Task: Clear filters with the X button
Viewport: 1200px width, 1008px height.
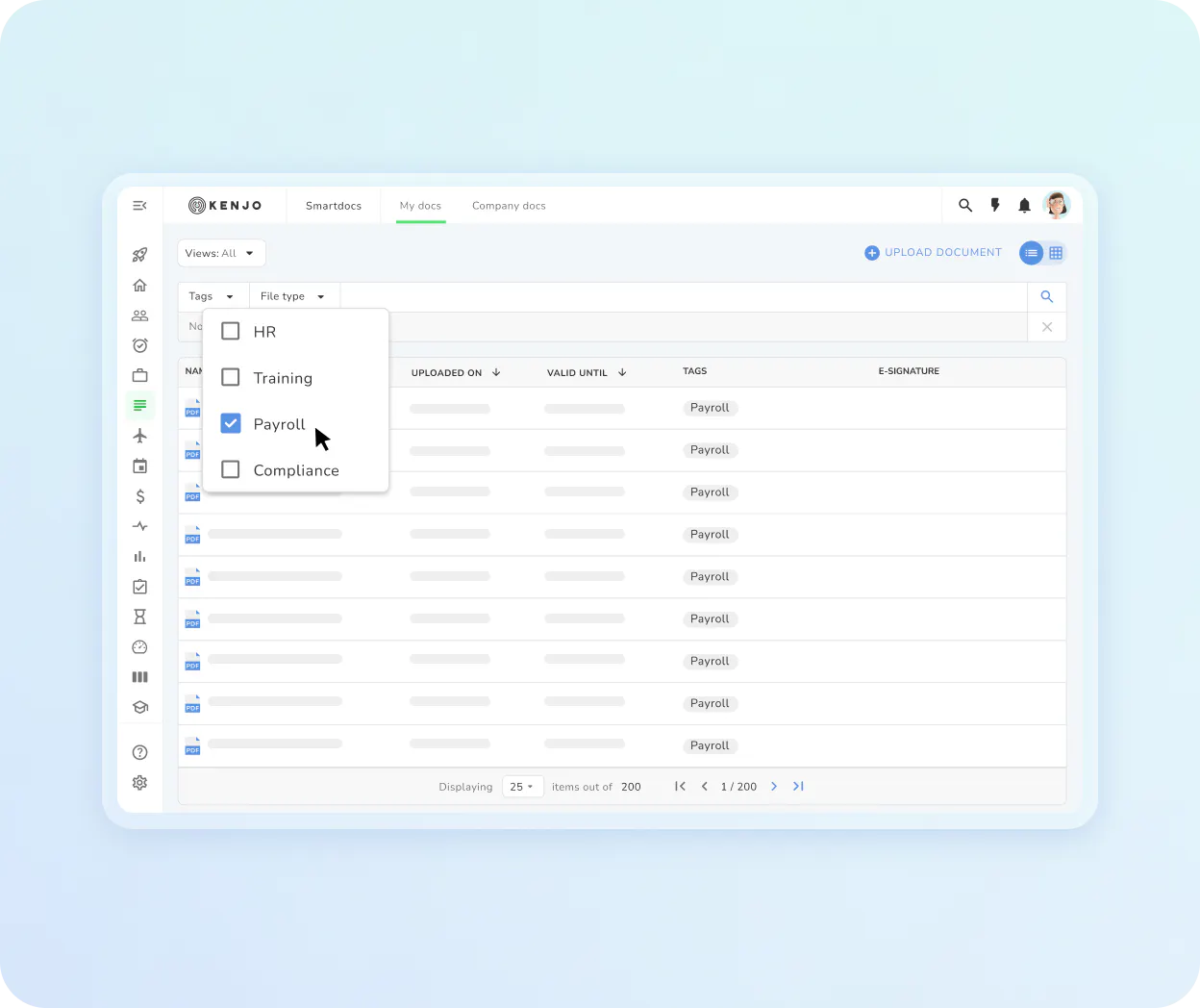Action: click(x=1047, y=327)
